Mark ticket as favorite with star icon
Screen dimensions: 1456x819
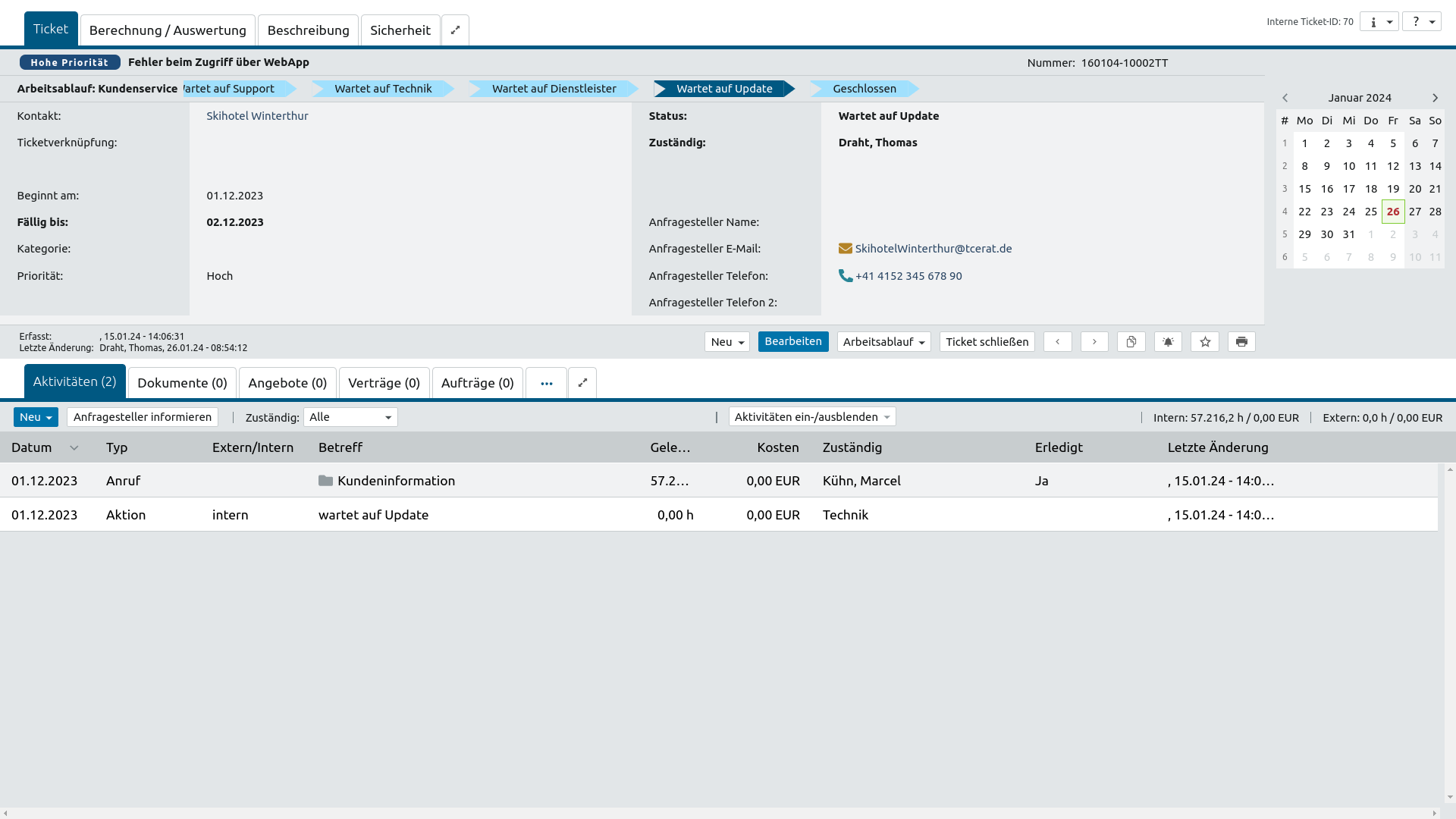click(1205, 342)
